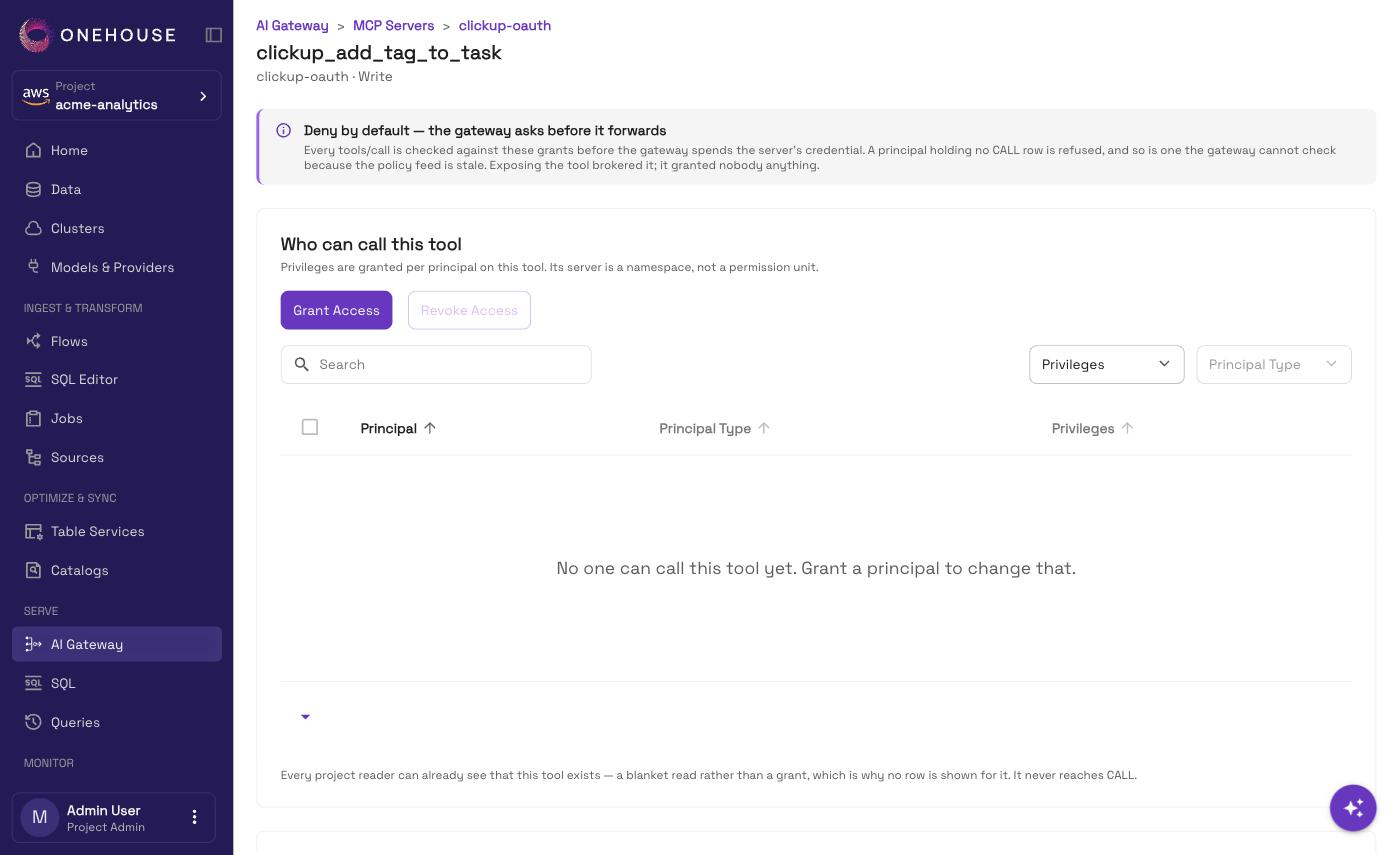The image size is (1400, 855).
Task: Open SQL Editor in the sidebar
Action: [117, 379]
